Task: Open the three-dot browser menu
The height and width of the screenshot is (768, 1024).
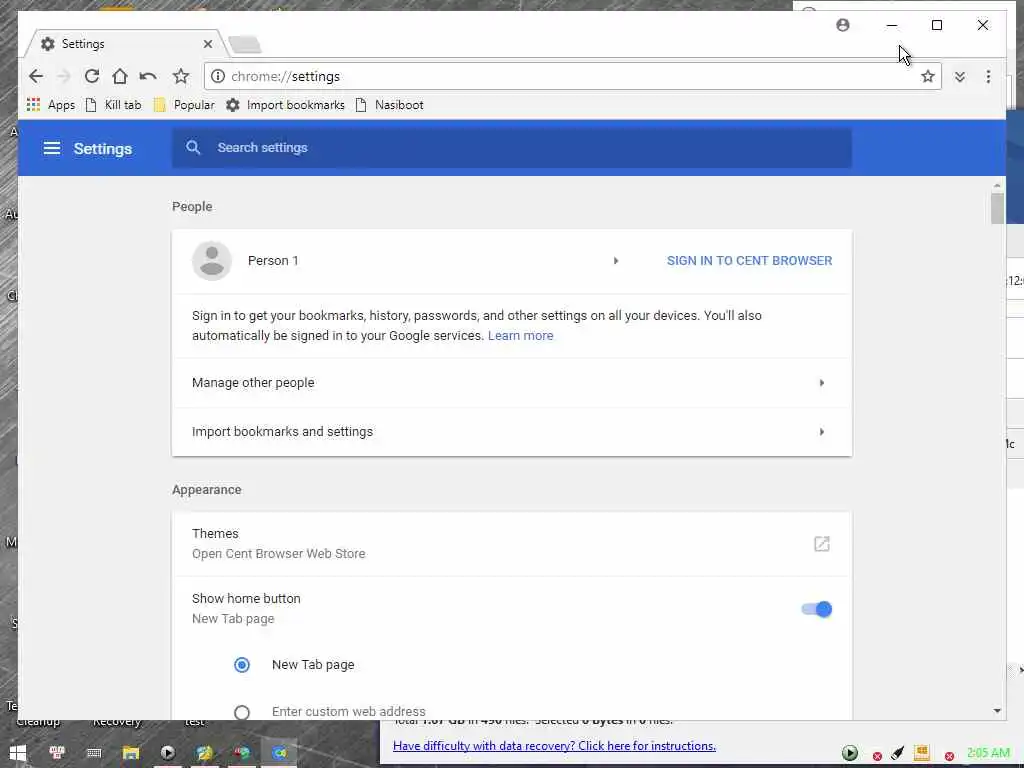Action: 988,76
